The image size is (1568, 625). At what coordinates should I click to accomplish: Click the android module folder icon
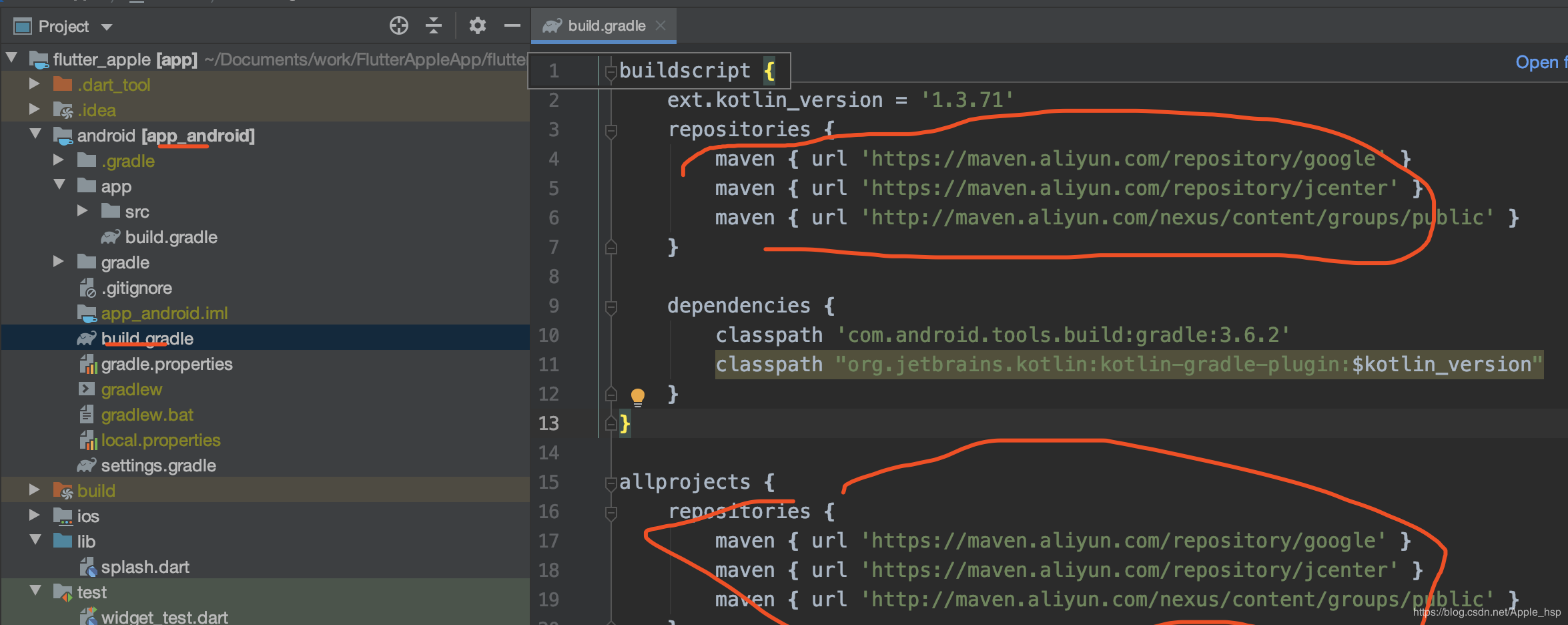pyautogui.click(x=63, y=136)
